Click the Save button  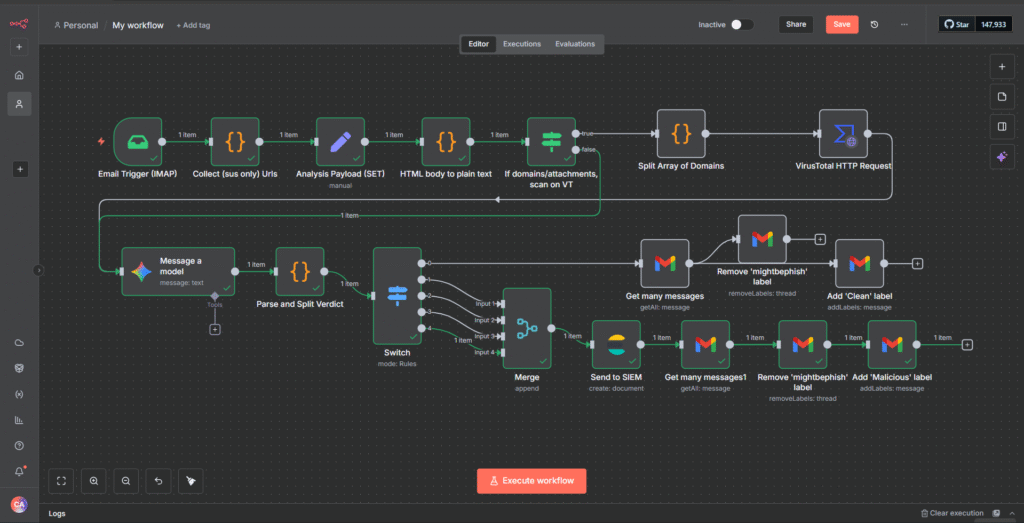click(841, 25)
